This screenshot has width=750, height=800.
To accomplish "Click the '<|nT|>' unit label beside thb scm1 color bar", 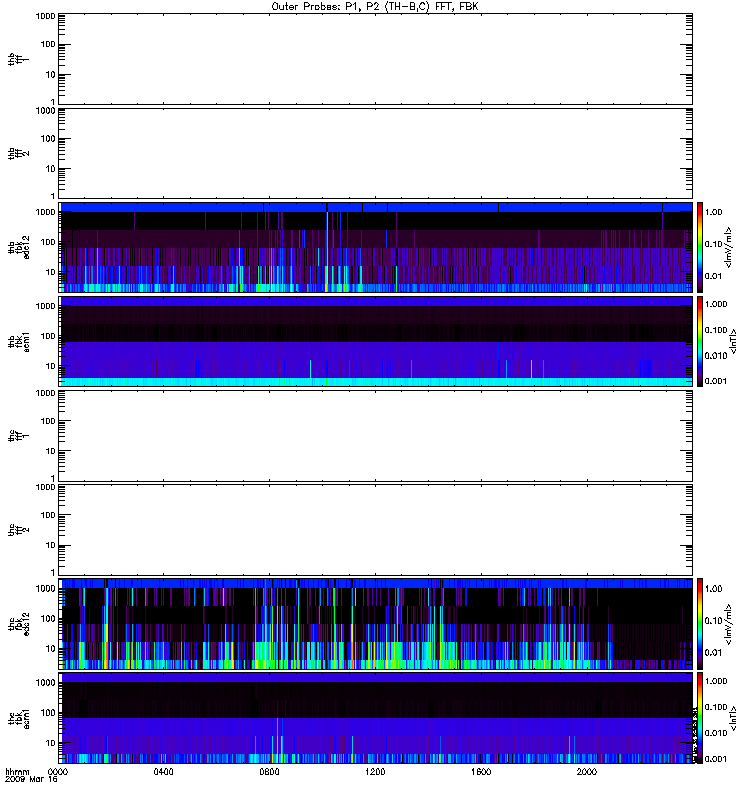I will click(734, 341).
